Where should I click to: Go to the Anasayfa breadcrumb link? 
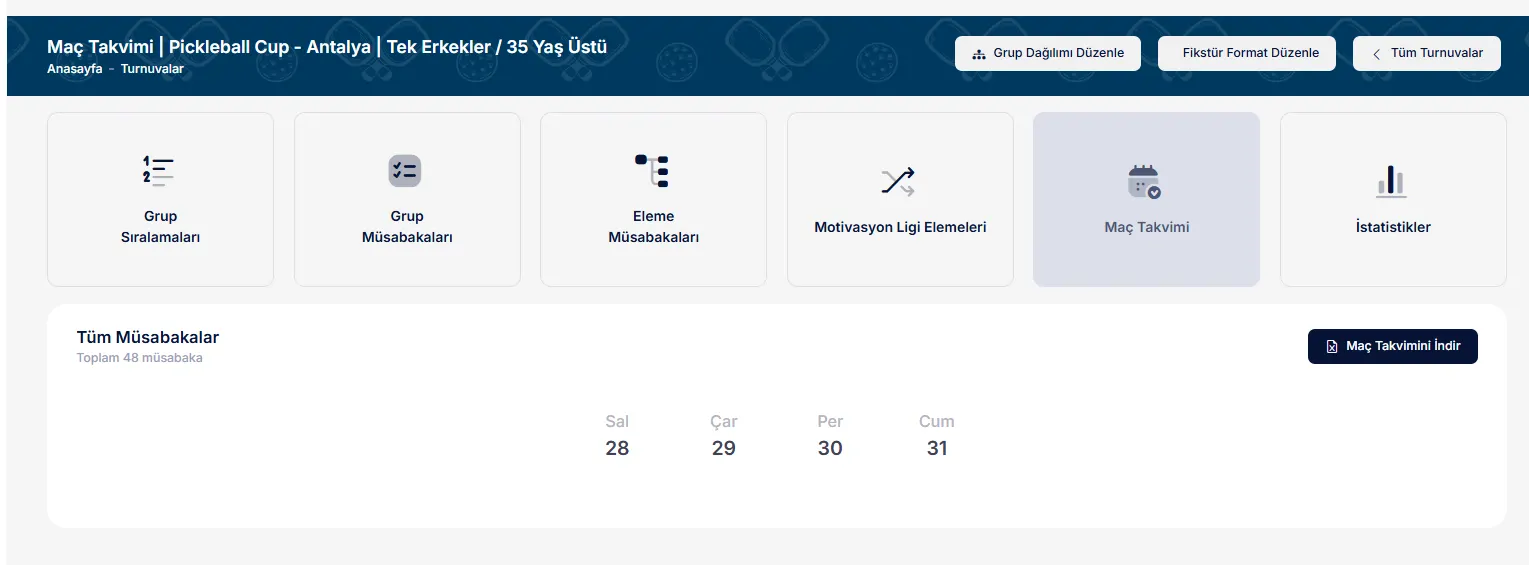coord(75,69)
